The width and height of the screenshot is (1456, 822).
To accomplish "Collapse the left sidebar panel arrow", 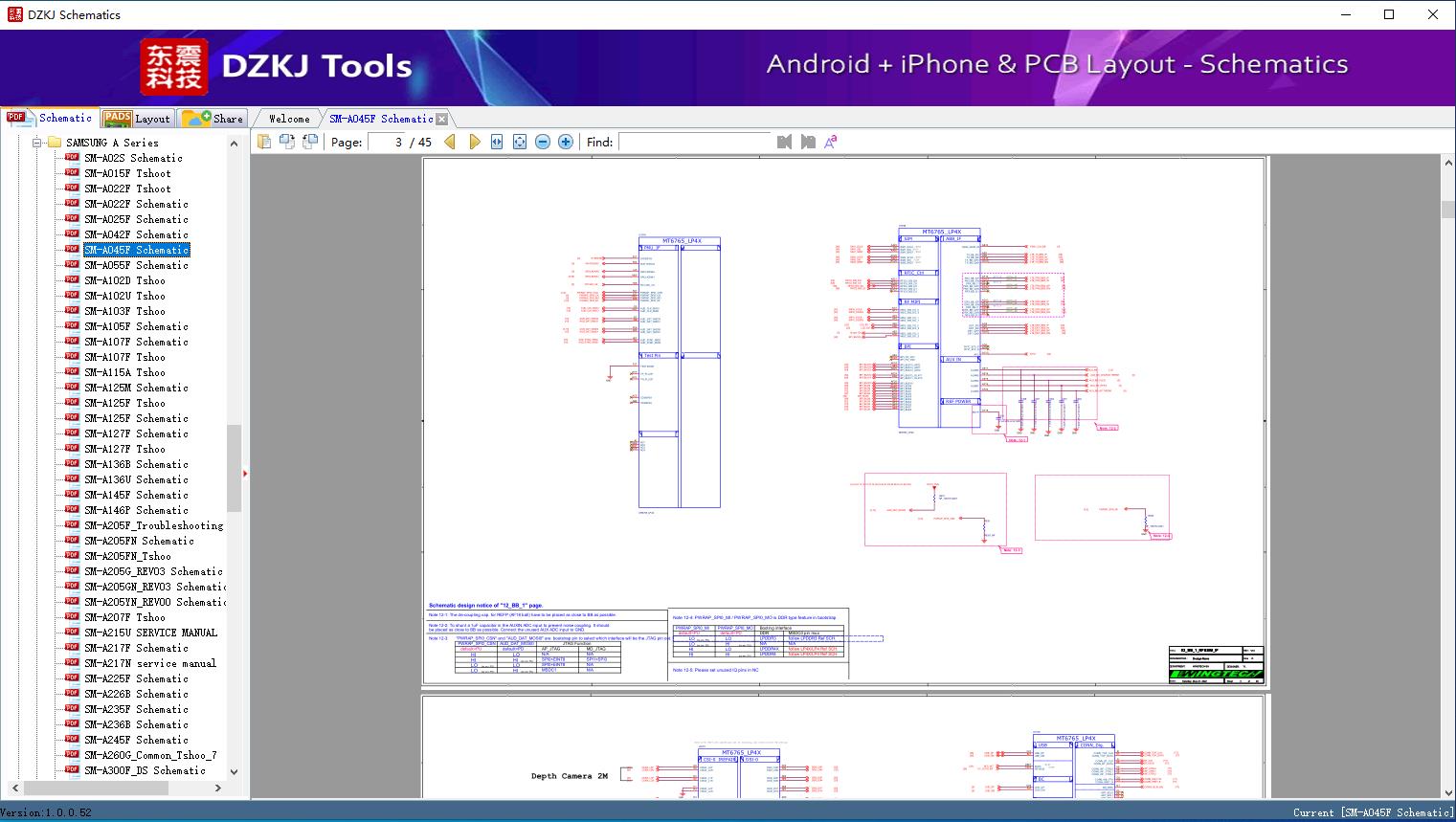I will click(x=245, y=473).
